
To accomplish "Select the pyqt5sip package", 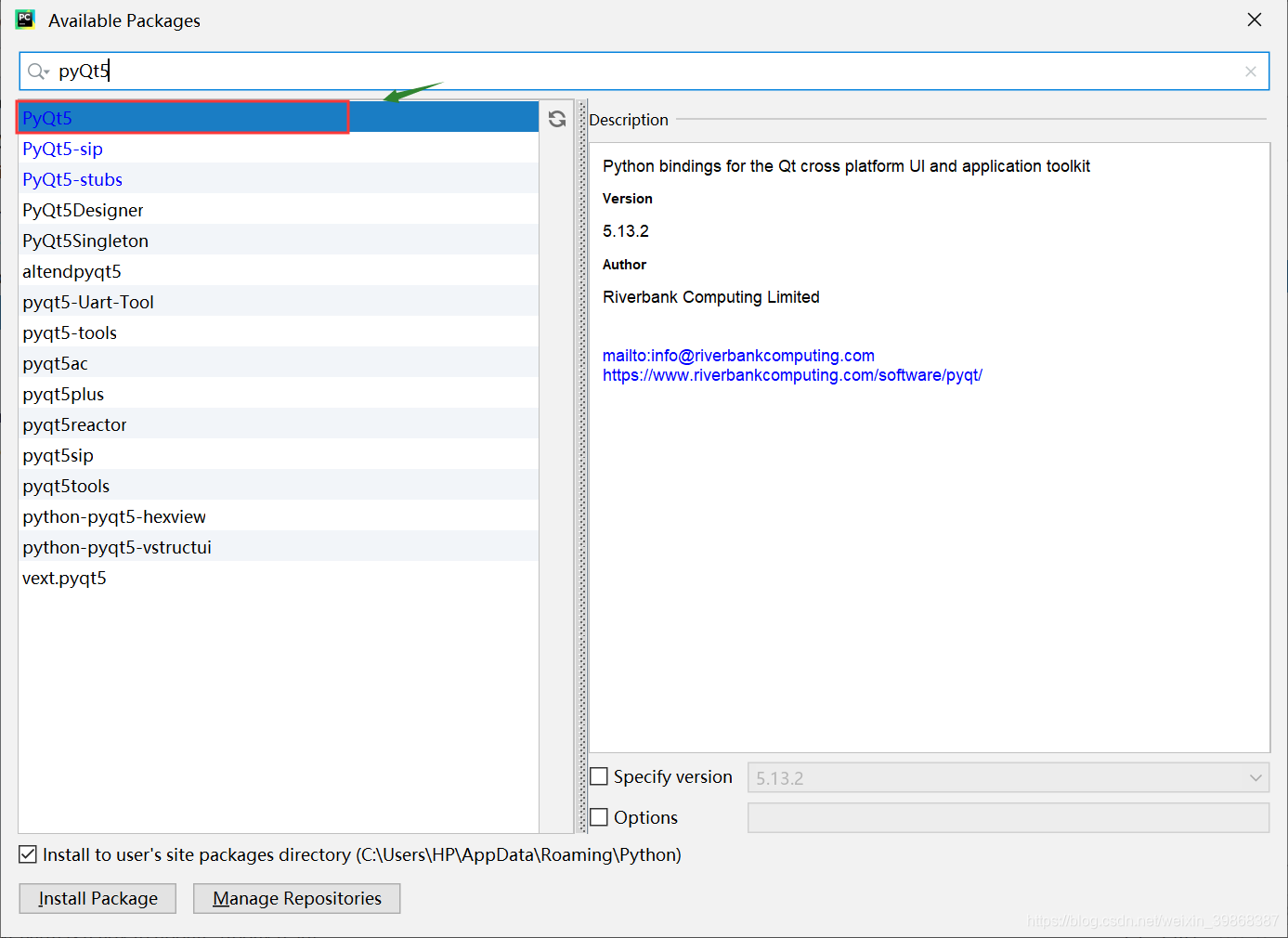I will 279,455.
